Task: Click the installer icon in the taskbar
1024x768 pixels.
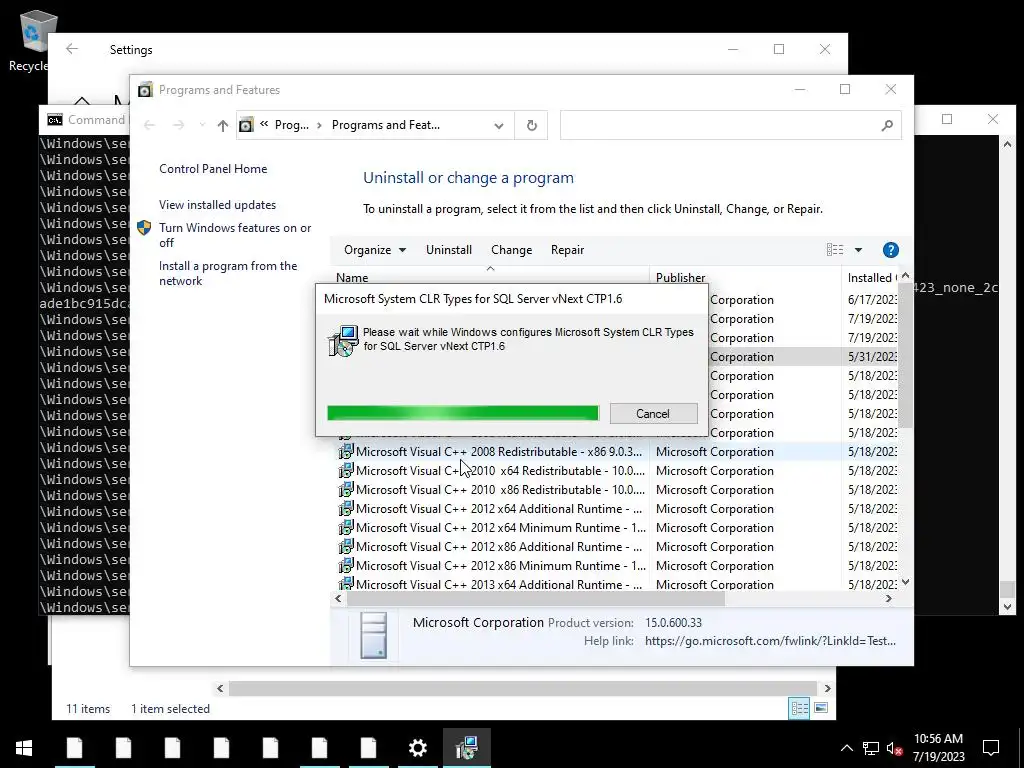Action: [466, 748]
